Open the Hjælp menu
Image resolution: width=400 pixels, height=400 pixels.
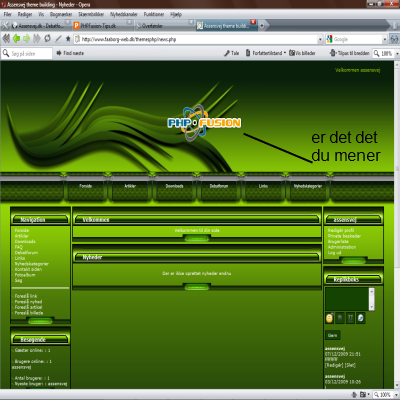pyautogui.click(x=176, y=14)
